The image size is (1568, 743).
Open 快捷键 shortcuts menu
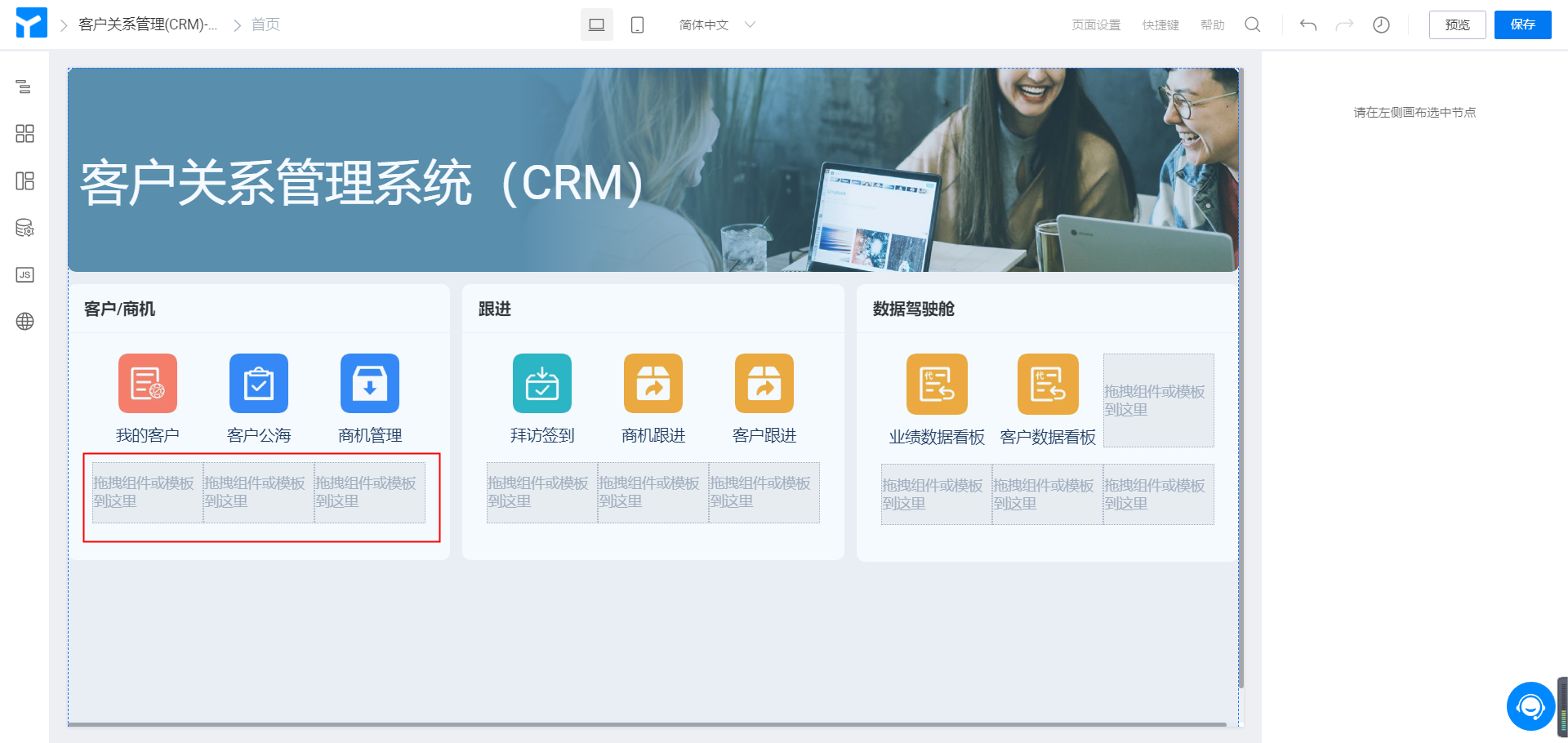click(x=1160, y=24)
